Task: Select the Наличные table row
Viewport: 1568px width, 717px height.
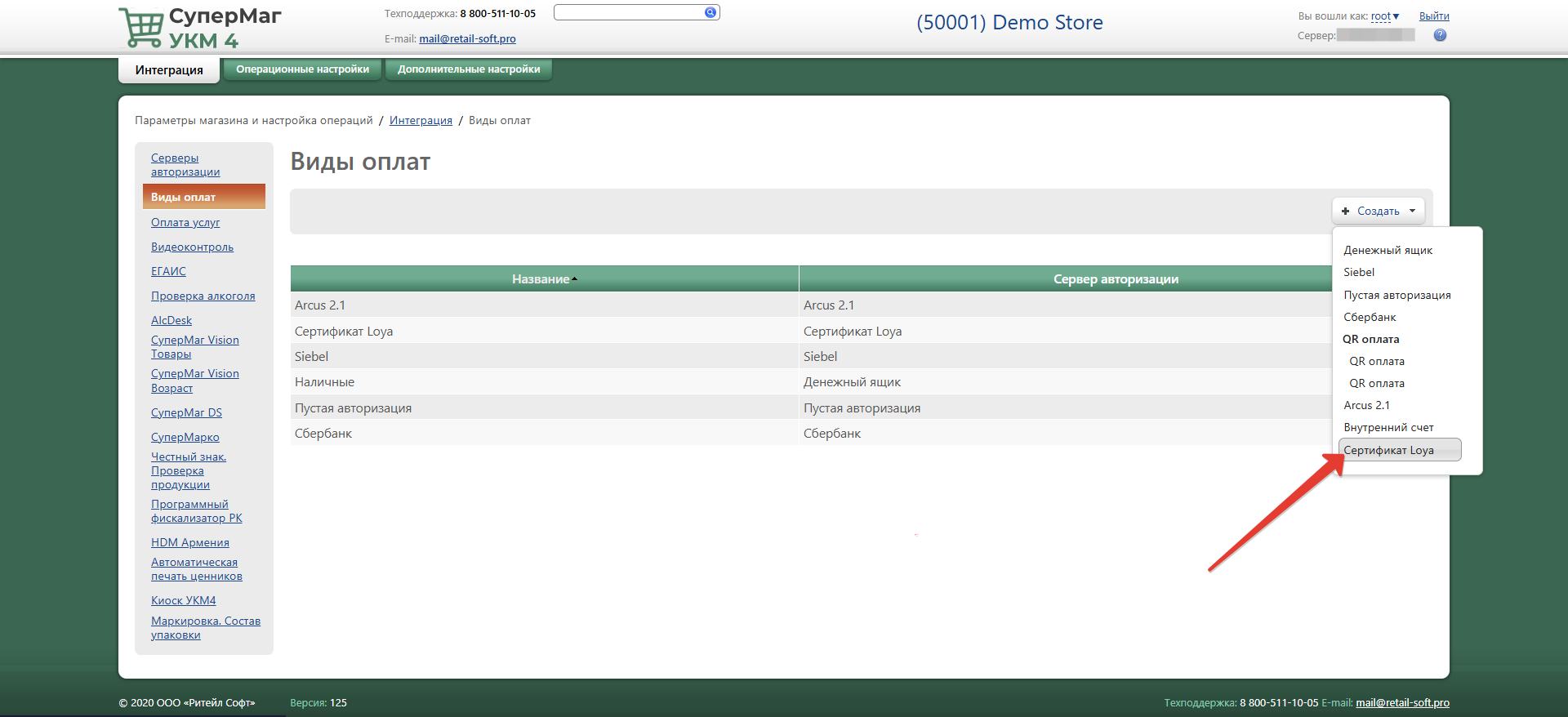Action: 324,382
